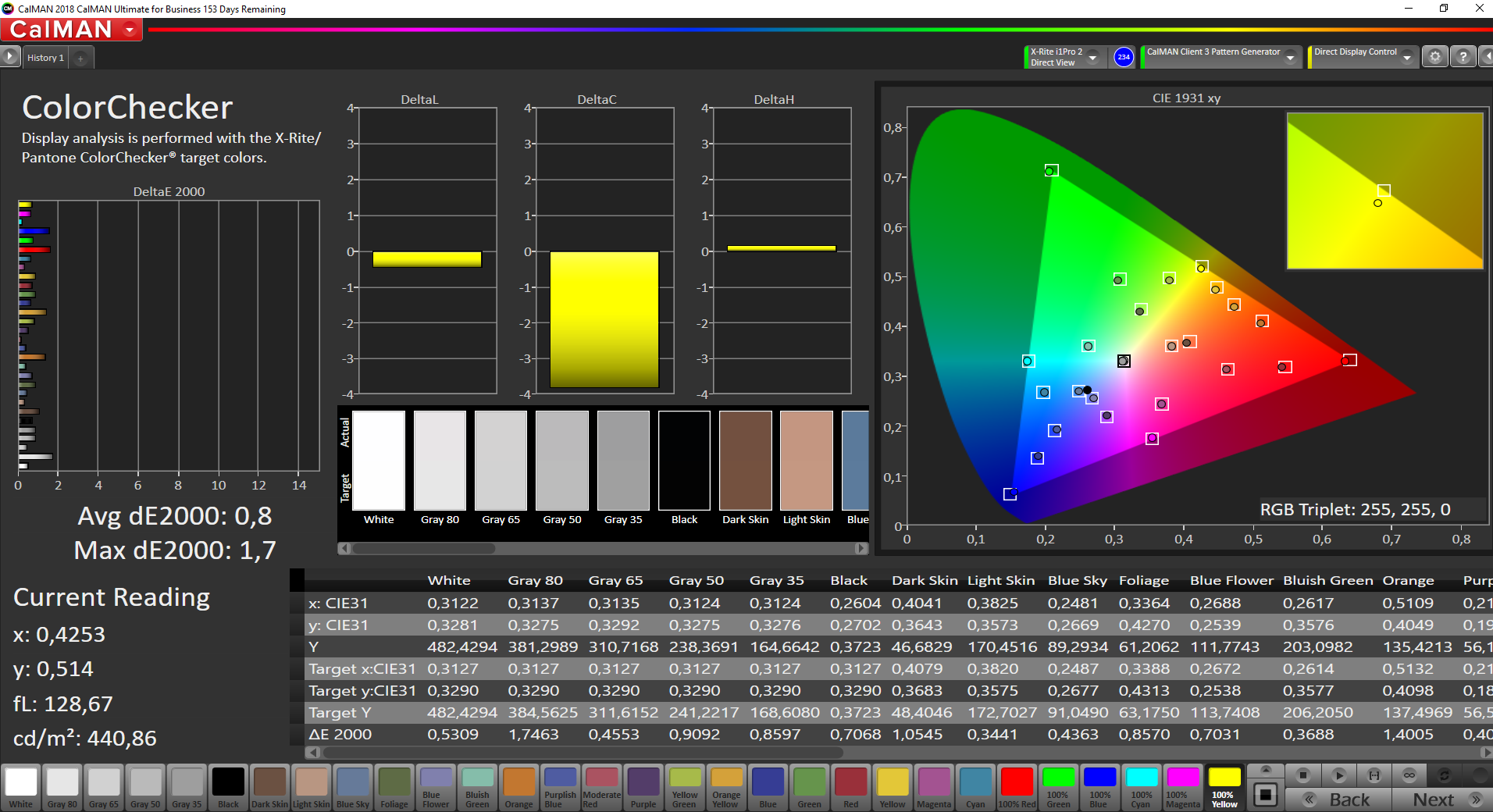Open help with the question mark icon

tap(1463, 57)
